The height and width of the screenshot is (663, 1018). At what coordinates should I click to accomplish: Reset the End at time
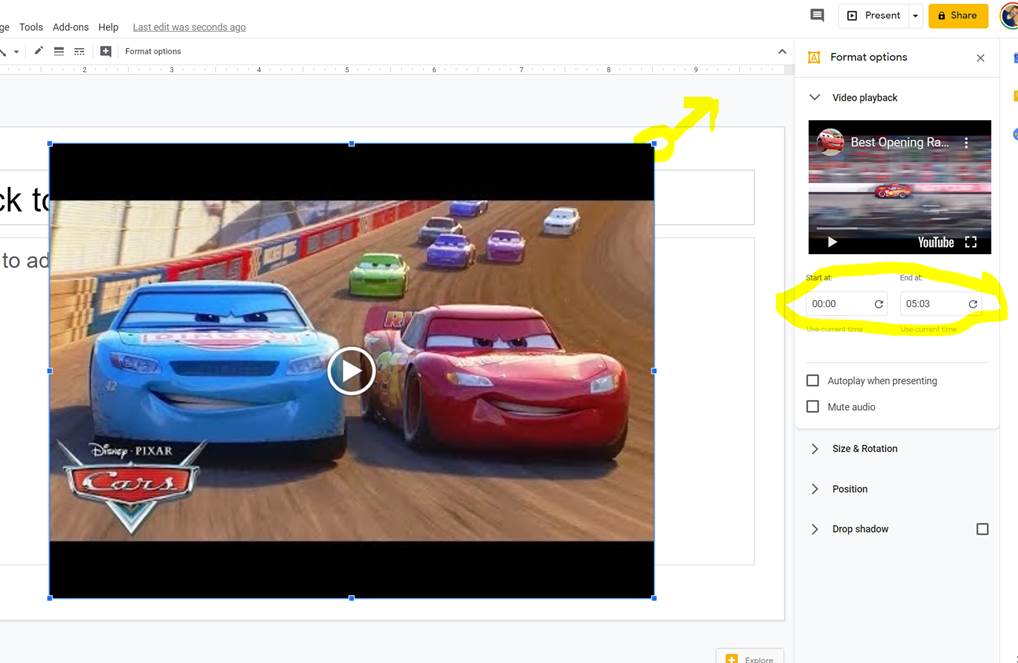click(972, 304)
